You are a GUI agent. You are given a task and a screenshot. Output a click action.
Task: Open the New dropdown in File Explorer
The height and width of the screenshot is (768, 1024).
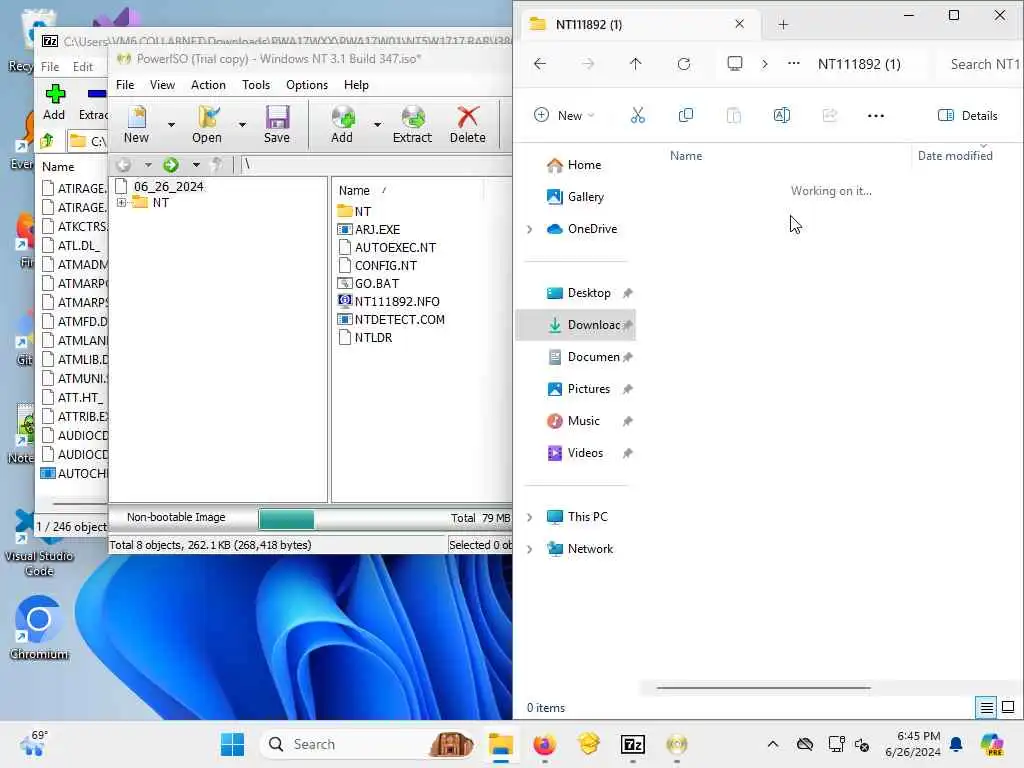[564, 116]
